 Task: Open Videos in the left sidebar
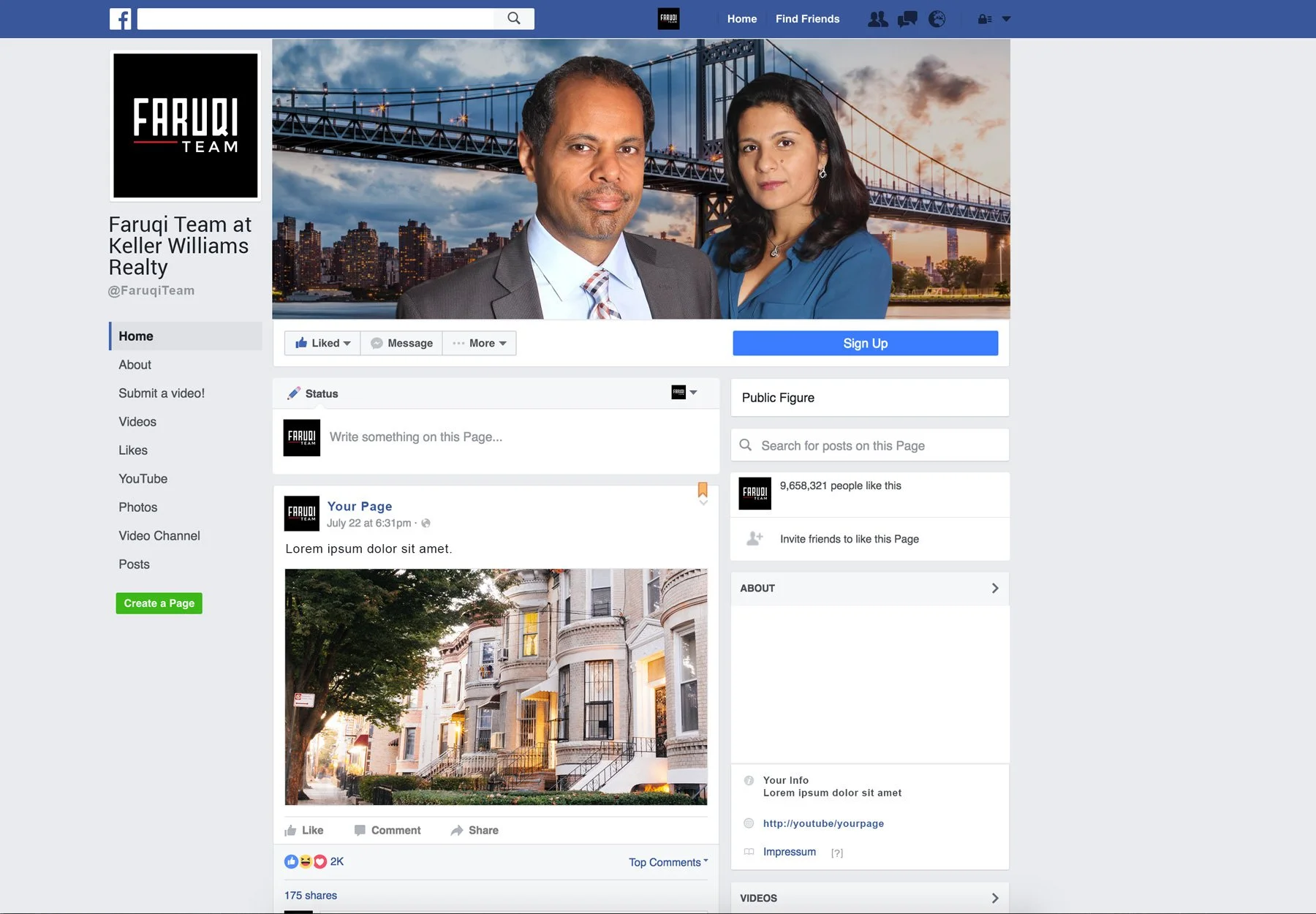(137, 421)
